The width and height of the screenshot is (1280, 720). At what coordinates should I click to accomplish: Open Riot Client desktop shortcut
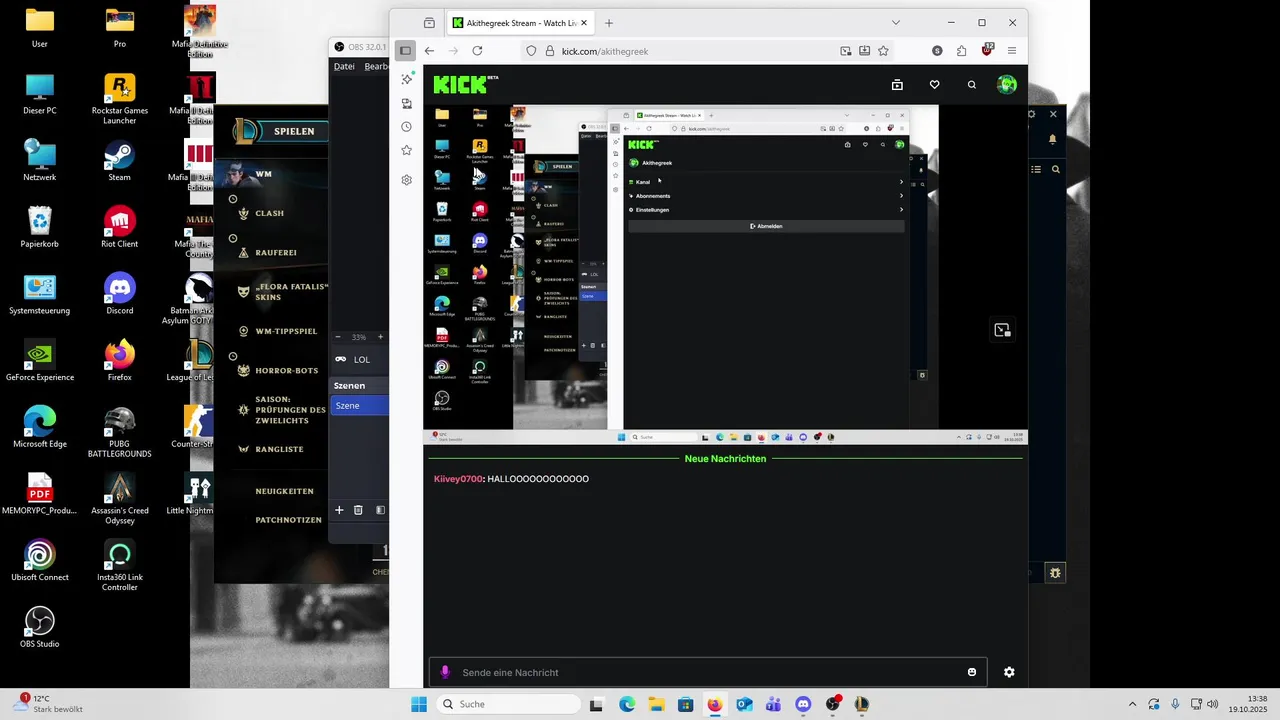point(120,228)
